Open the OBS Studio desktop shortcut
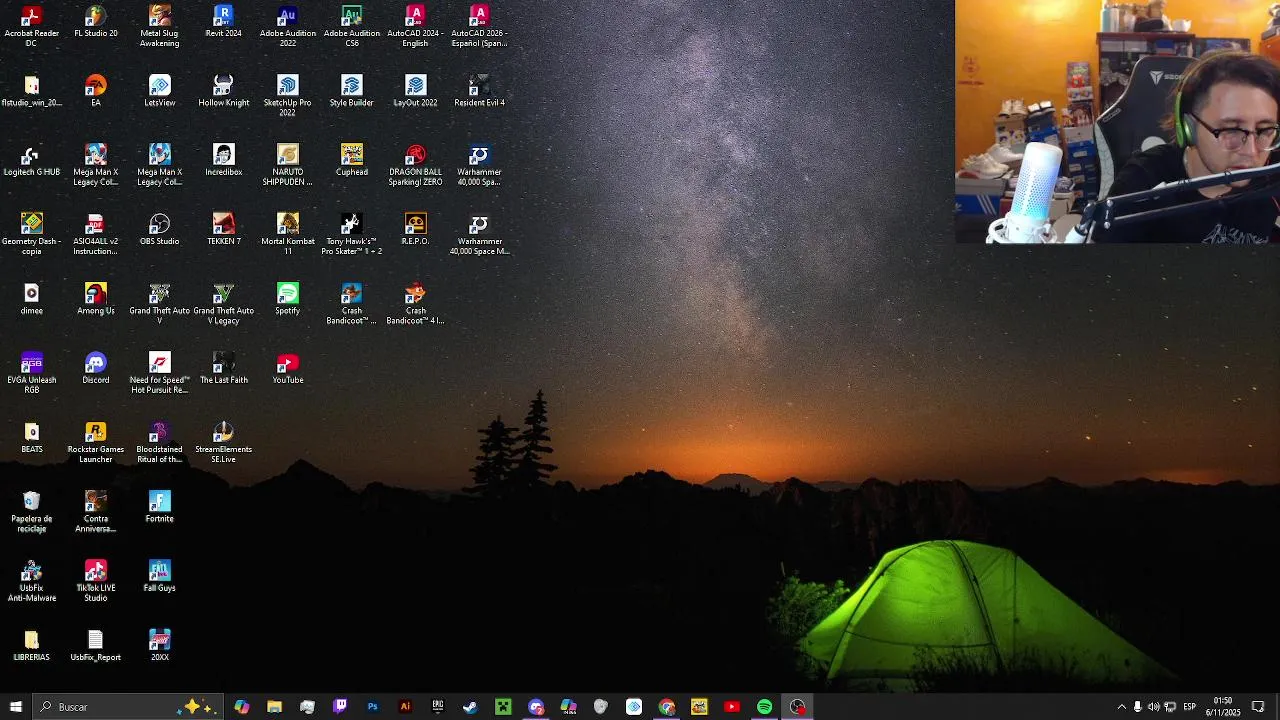 [160, 229]
